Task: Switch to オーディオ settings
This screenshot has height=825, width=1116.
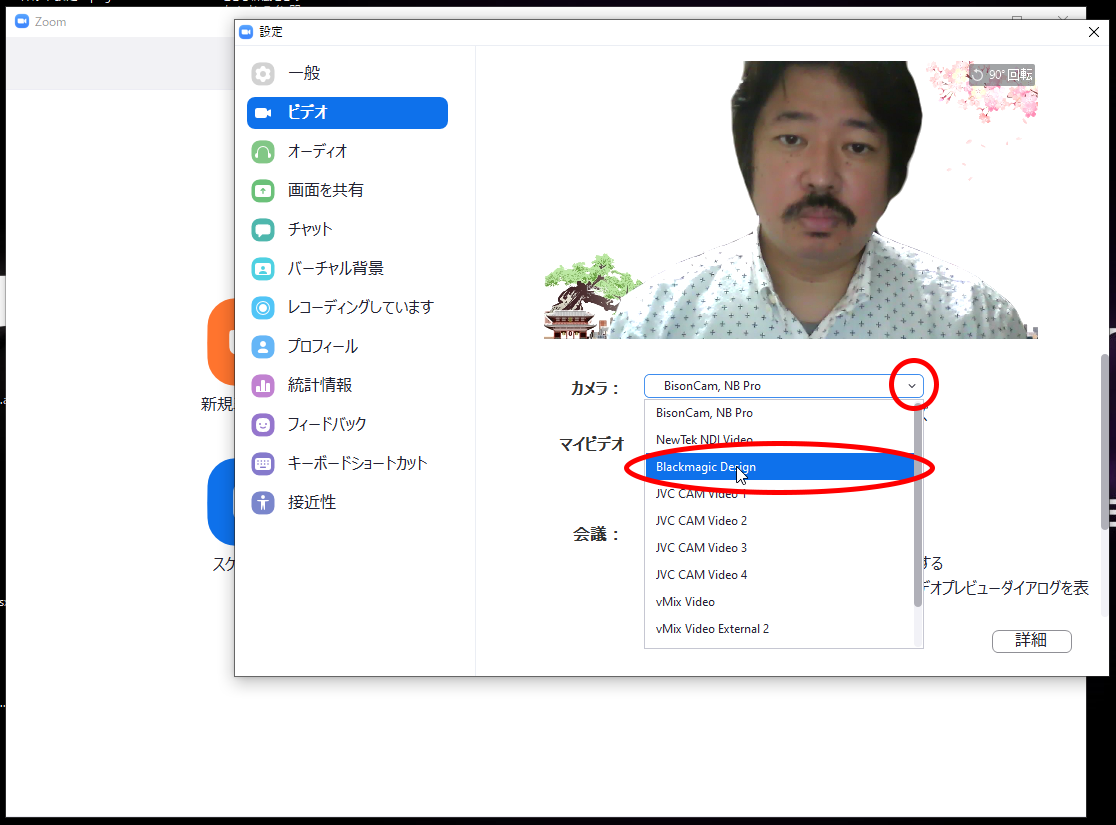Action: (347, 152)
